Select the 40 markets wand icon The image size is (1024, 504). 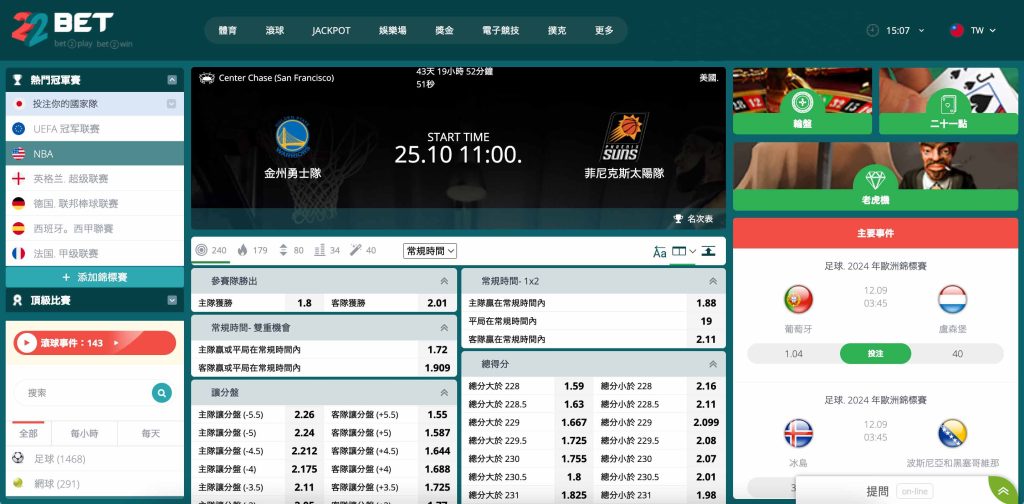coord(355,250)
